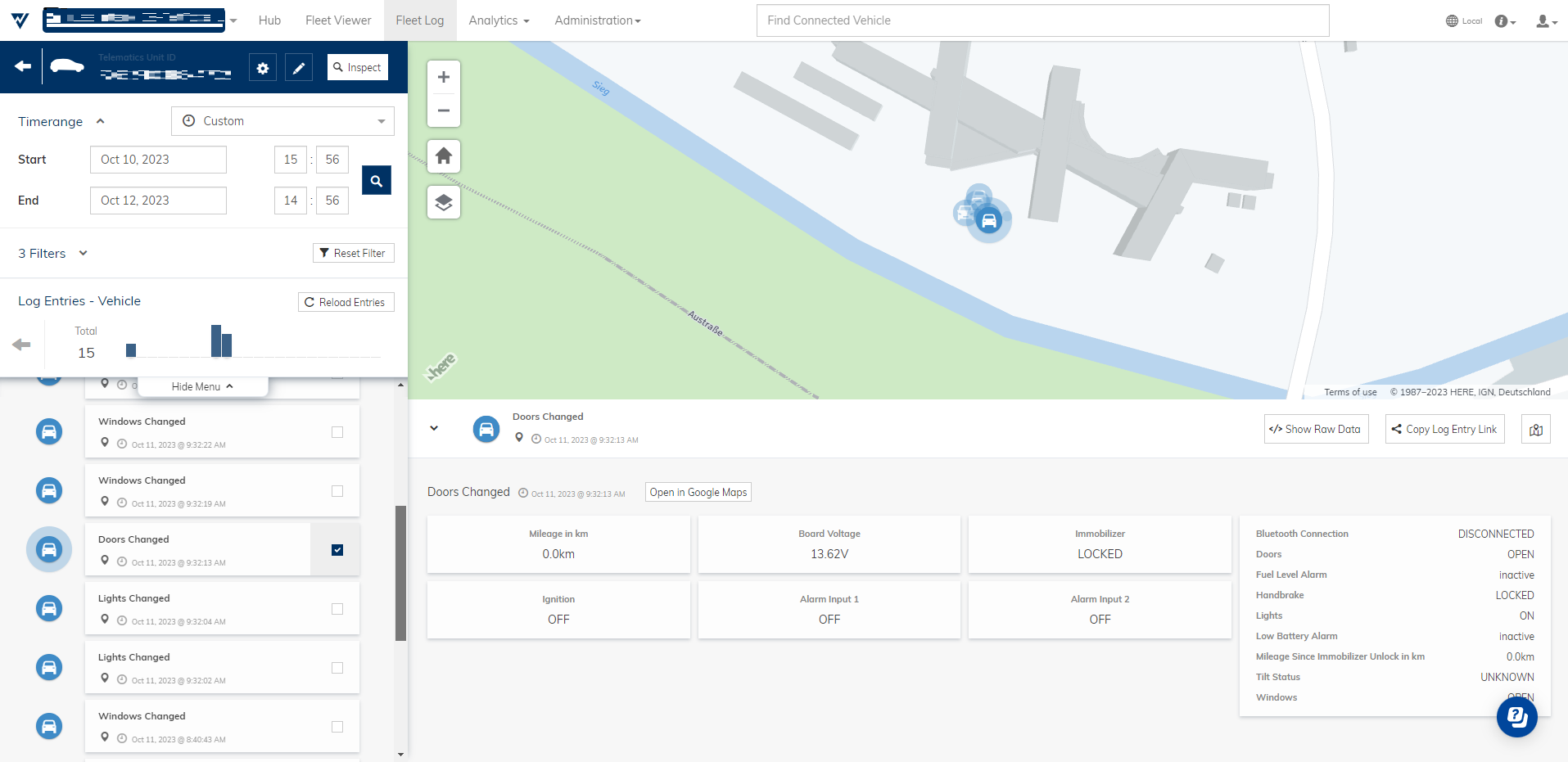Check the Lights Changed 9:32:02 AM entry

click(337, 668)
